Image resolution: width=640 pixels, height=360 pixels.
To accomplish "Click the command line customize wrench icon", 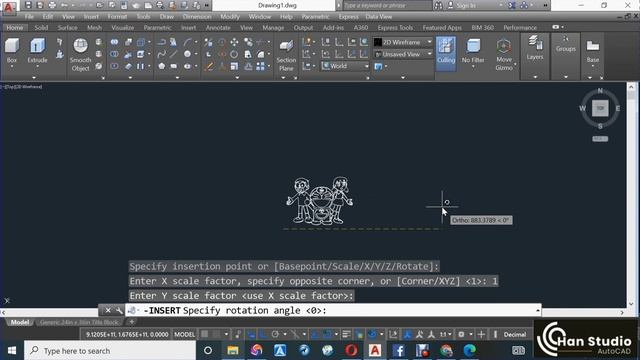I will pos(119,311).
